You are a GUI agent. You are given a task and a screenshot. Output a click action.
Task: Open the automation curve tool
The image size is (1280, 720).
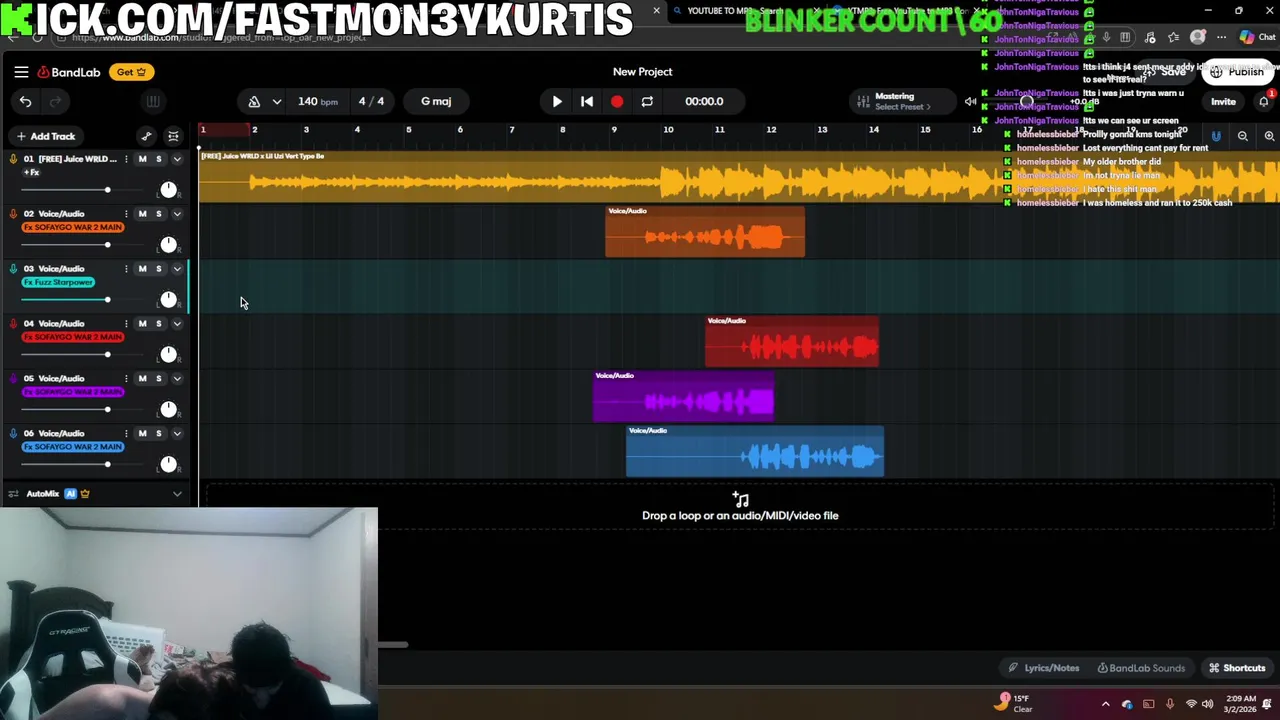point(146,136)
